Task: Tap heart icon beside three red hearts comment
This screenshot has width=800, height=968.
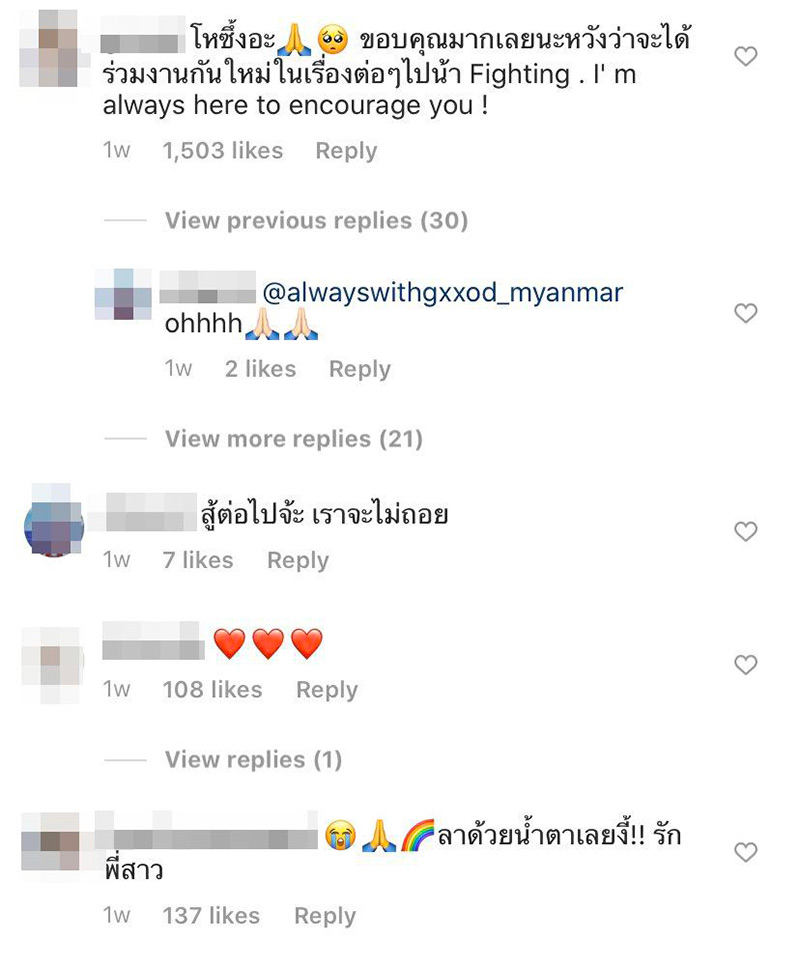Action: (x=746, y=664)
